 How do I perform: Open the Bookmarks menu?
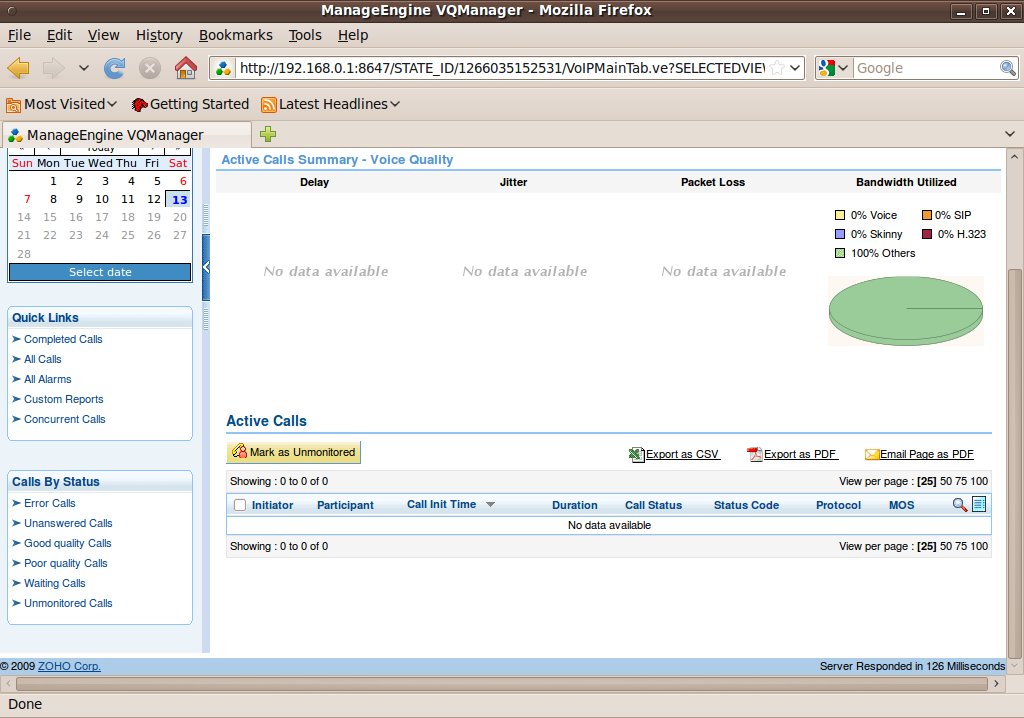coord(235,35)
